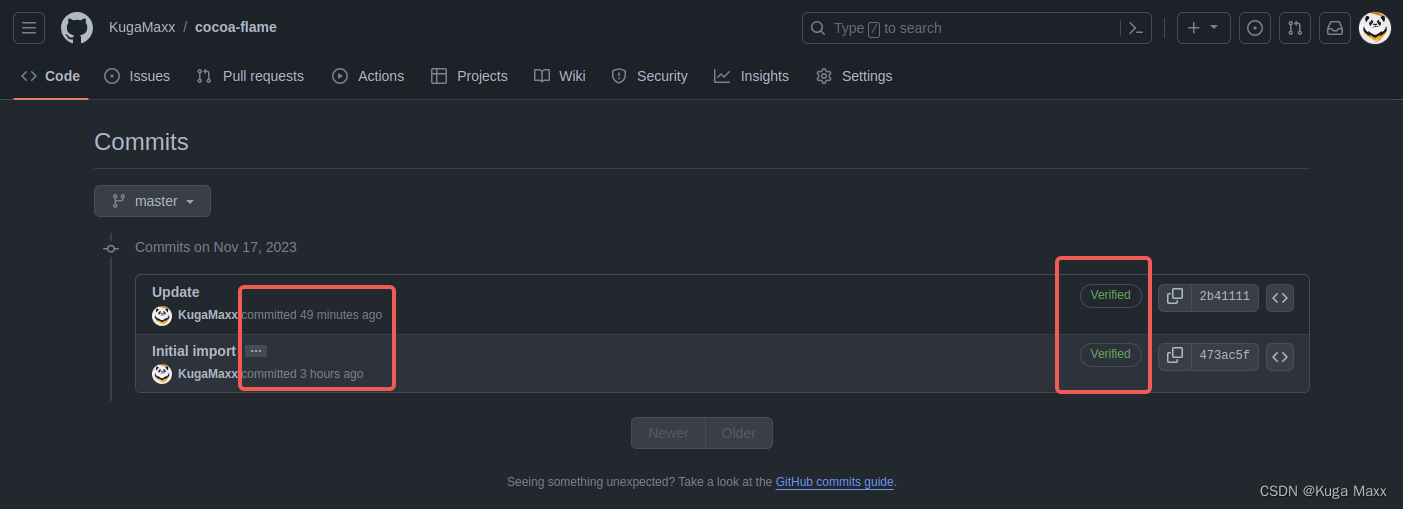Browse repository at commit 473ac5f

point(1280,356)
